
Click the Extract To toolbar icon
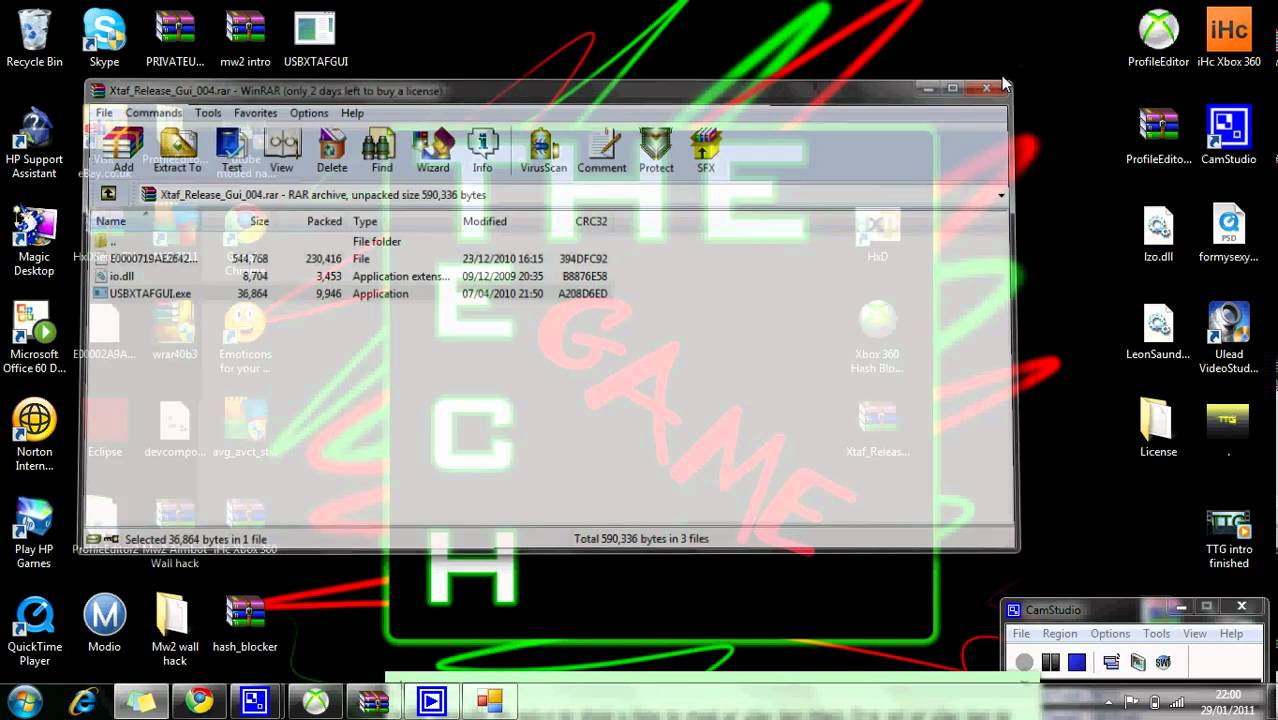point(178,151)
